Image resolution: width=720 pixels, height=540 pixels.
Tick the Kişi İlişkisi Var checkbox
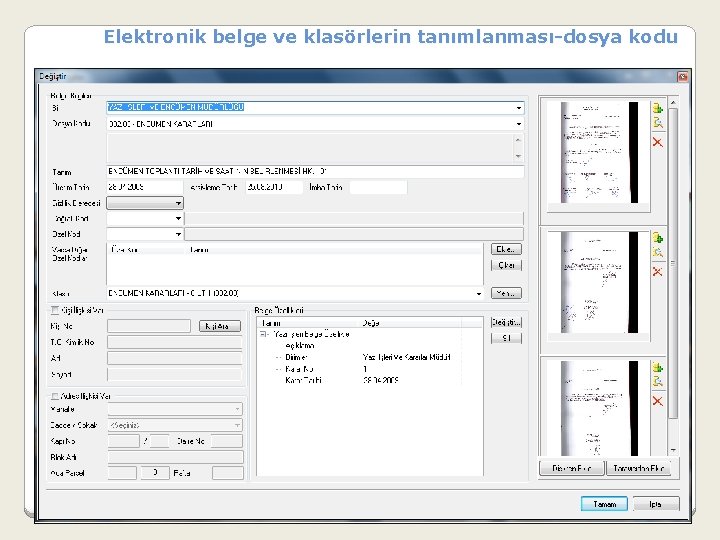[x=55, y=310]
